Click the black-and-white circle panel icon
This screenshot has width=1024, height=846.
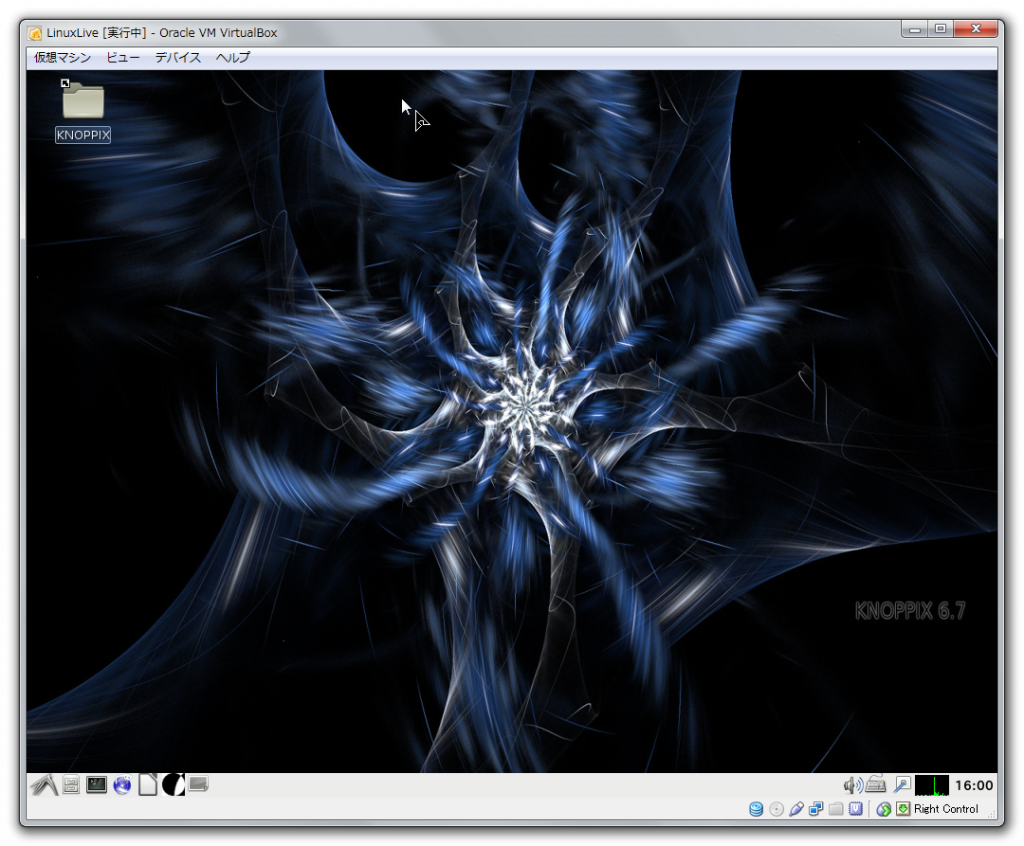tap(173, 785)
